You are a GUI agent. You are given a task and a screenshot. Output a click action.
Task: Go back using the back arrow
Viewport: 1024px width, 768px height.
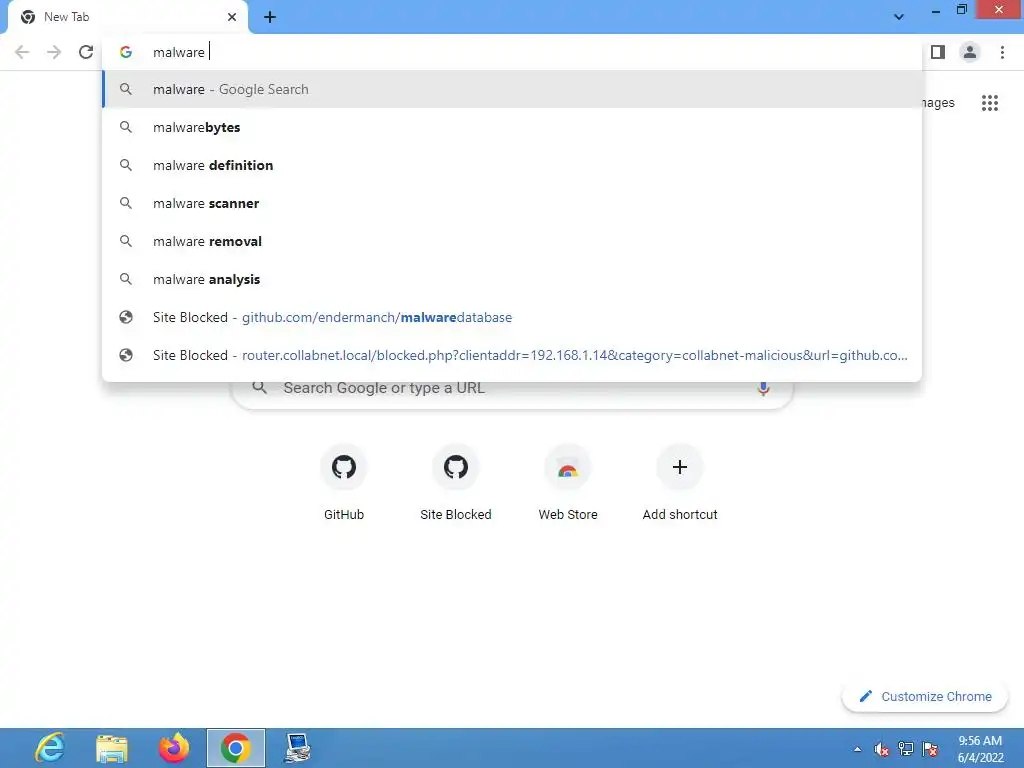coord(22,52)
